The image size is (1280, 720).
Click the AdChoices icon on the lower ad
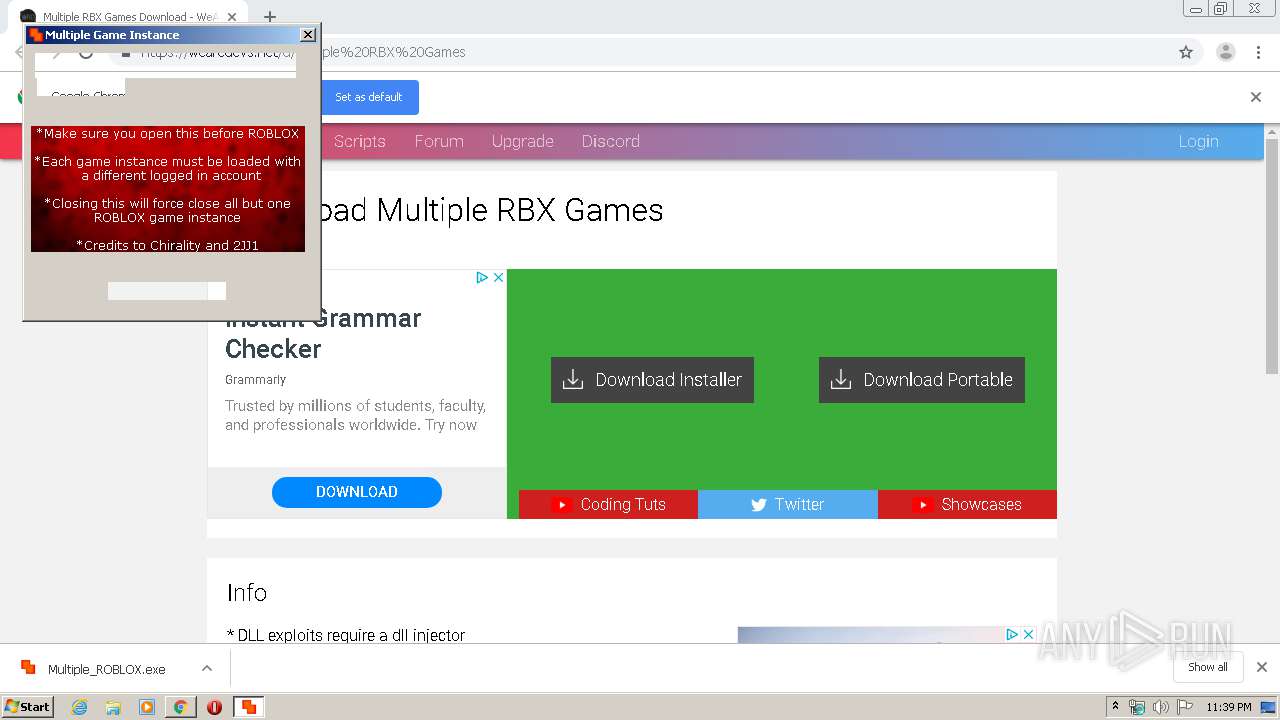coord(1012,634)
